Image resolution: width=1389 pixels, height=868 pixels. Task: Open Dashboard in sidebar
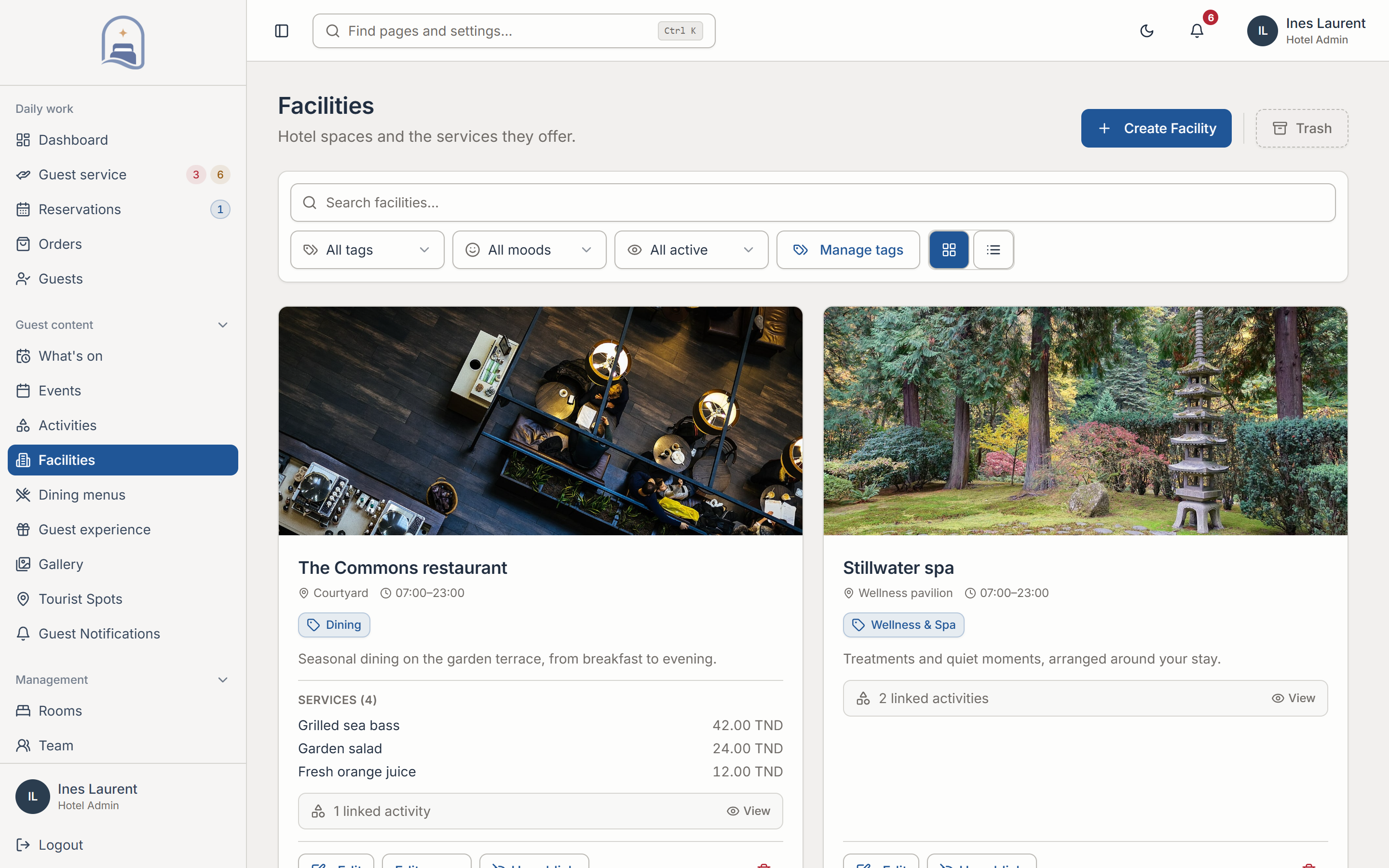[x=123, y=140]
